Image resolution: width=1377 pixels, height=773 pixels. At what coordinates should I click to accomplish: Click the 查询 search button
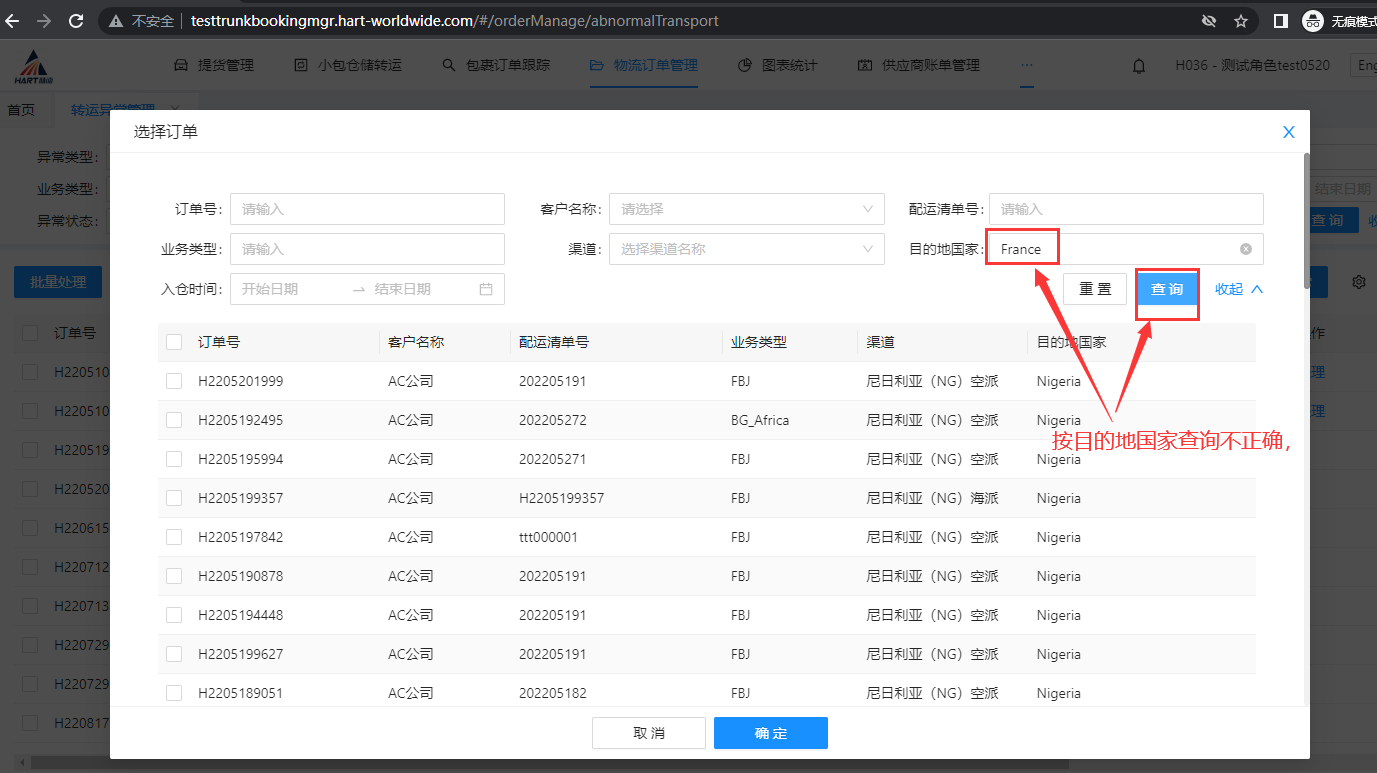1166,289
